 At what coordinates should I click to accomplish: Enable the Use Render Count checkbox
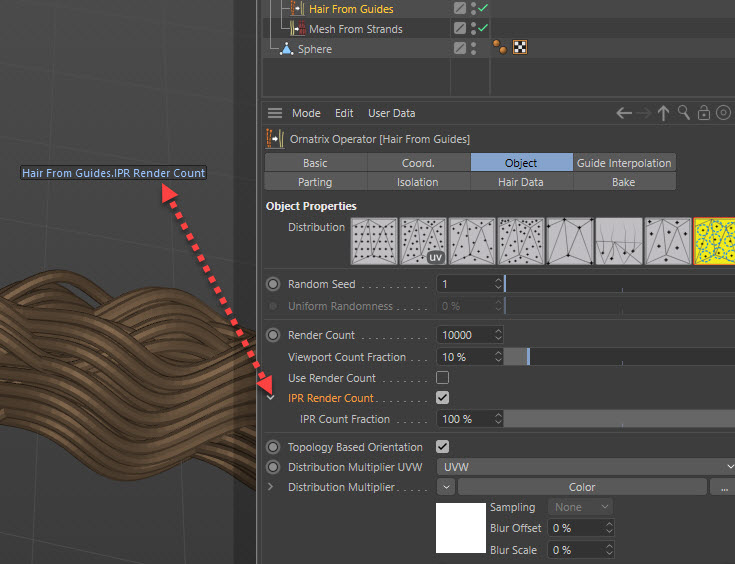443,378
